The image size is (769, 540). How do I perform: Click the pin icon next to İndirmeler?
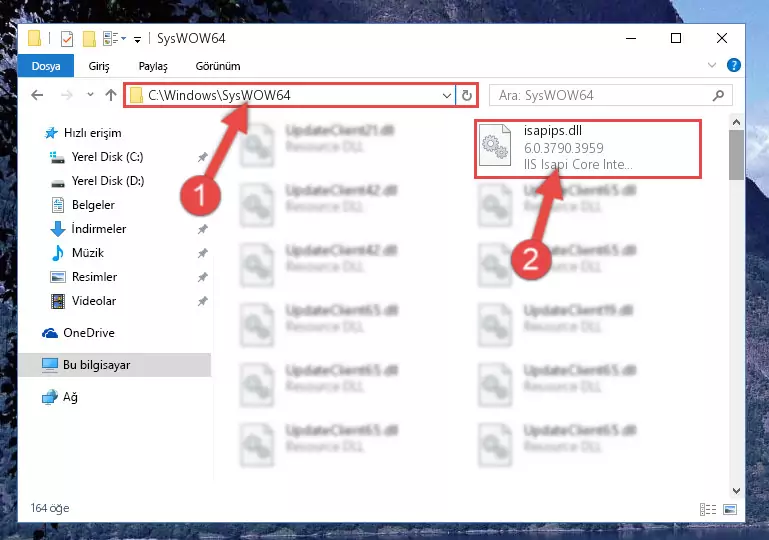click(203, 229)
